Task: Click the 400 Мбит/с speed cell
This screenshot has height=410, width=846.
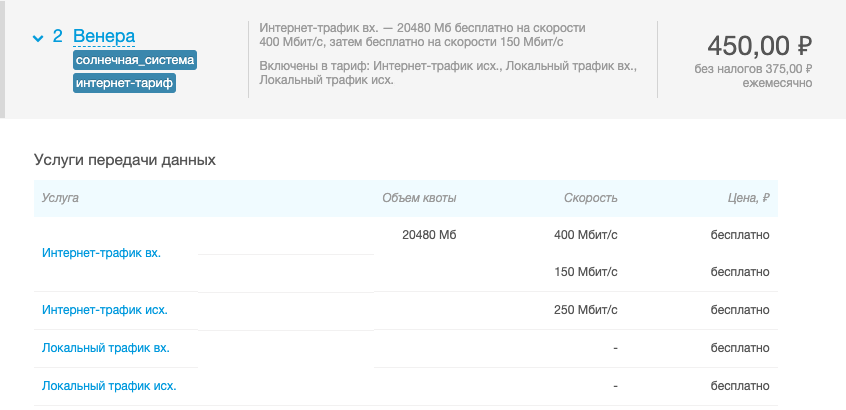Action: pyautogui.click(x=586, y=235)
